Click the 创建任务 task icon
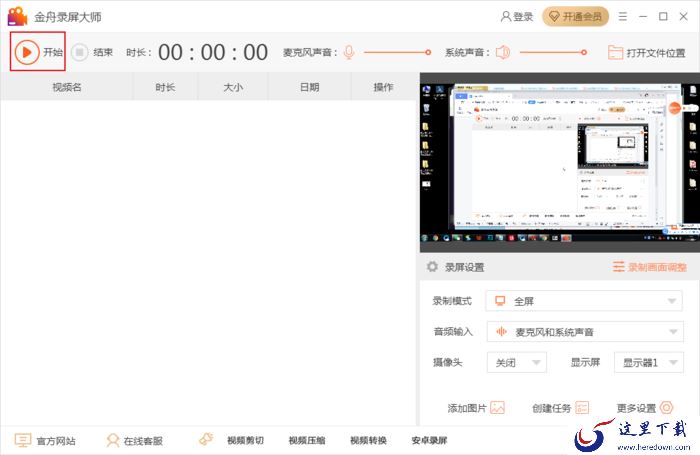This screenshot has width=700, height=455. [x=582, y=408]
